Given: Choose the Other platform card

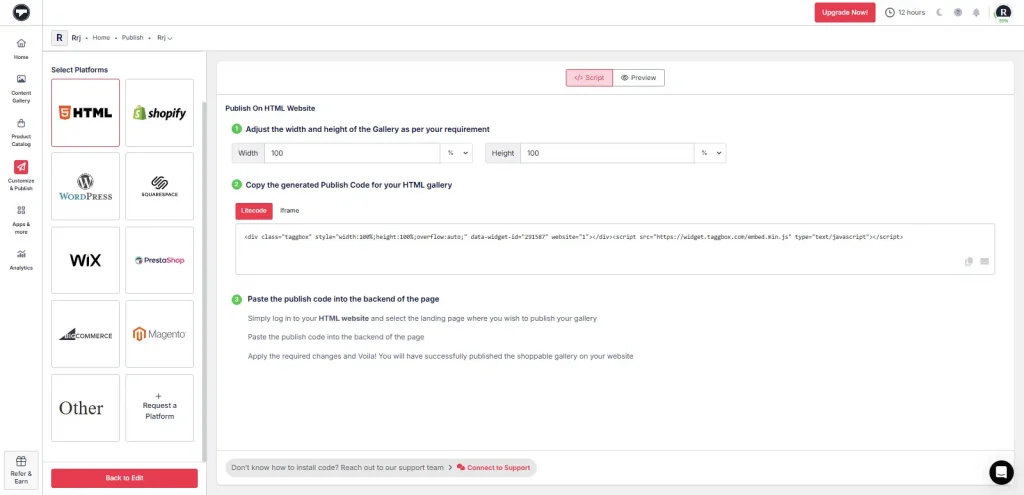Looking at the screenshot, I should (x=86, y=408).
